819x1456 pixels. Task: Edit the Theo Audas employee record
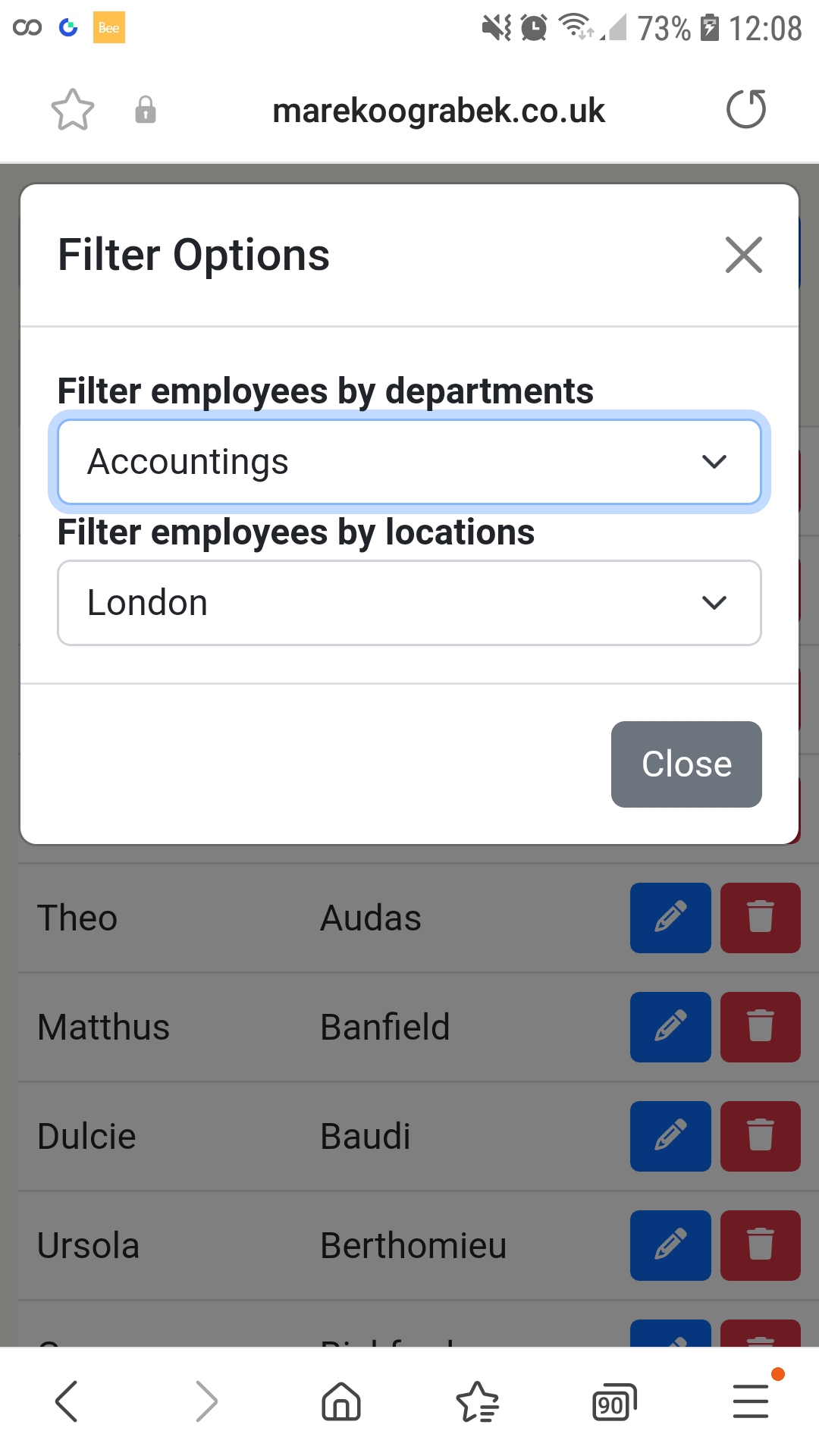[670, 918]
